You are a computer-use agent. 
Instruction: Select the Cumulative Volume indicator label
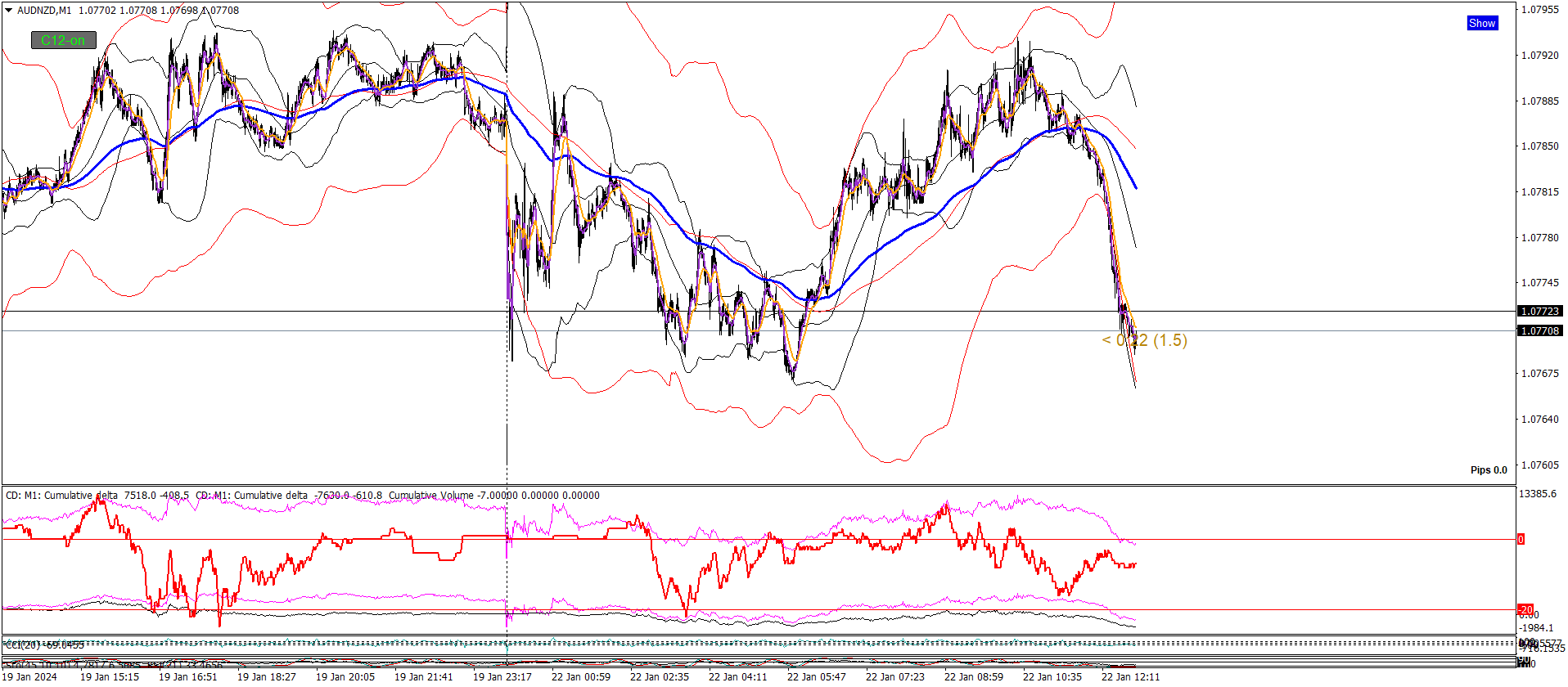pyautogui.click(x=430, y=496)
